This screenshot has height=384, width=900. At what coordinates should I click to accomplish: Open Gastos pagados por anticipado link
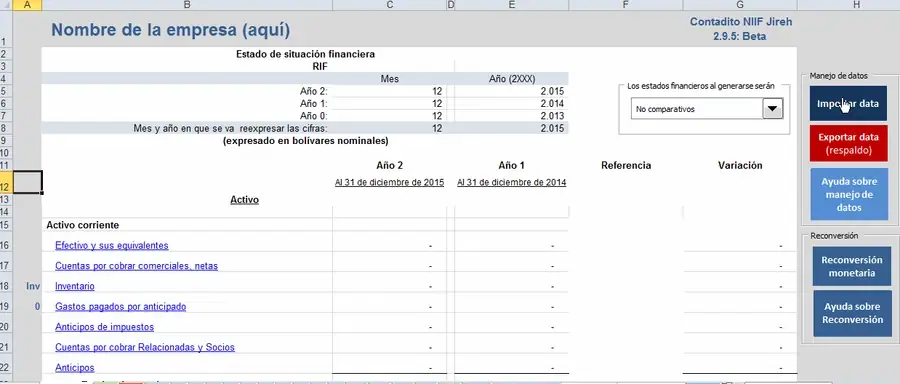121,307
